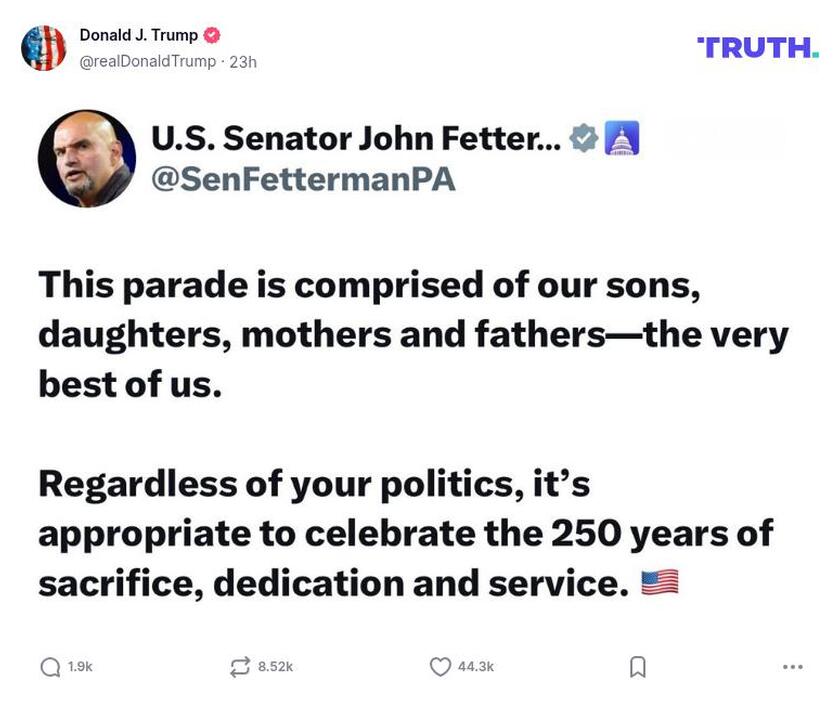View the 1.9k replies count
The image size is (840, 701).
80,664
